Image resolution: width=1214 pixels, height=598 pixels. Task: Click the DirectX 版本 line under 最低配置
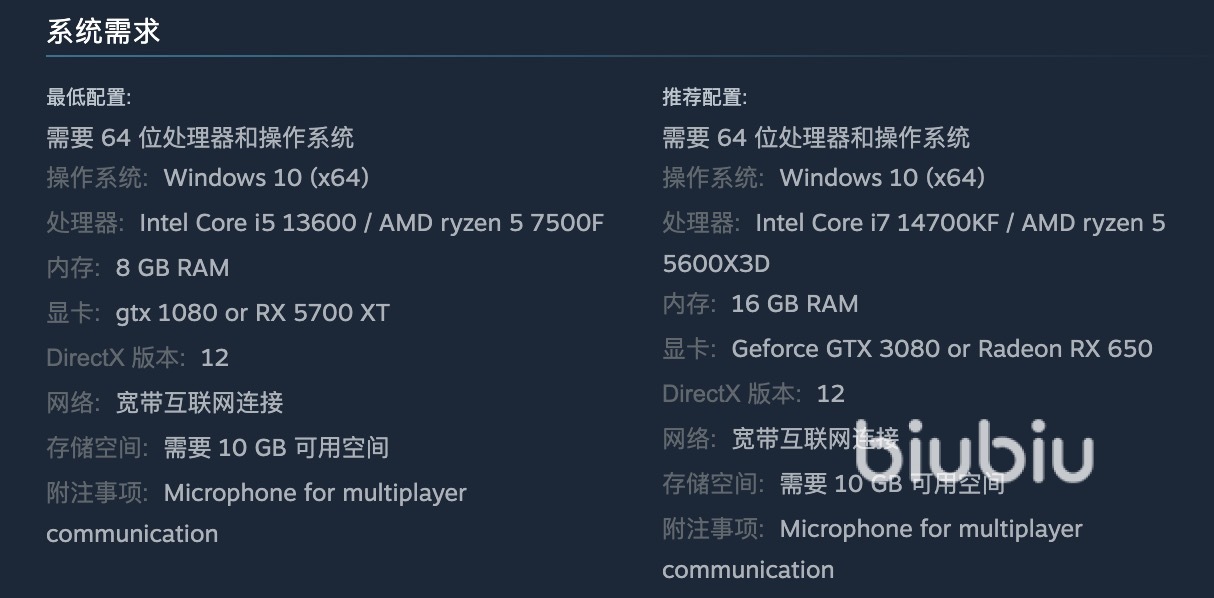(137, 358)
